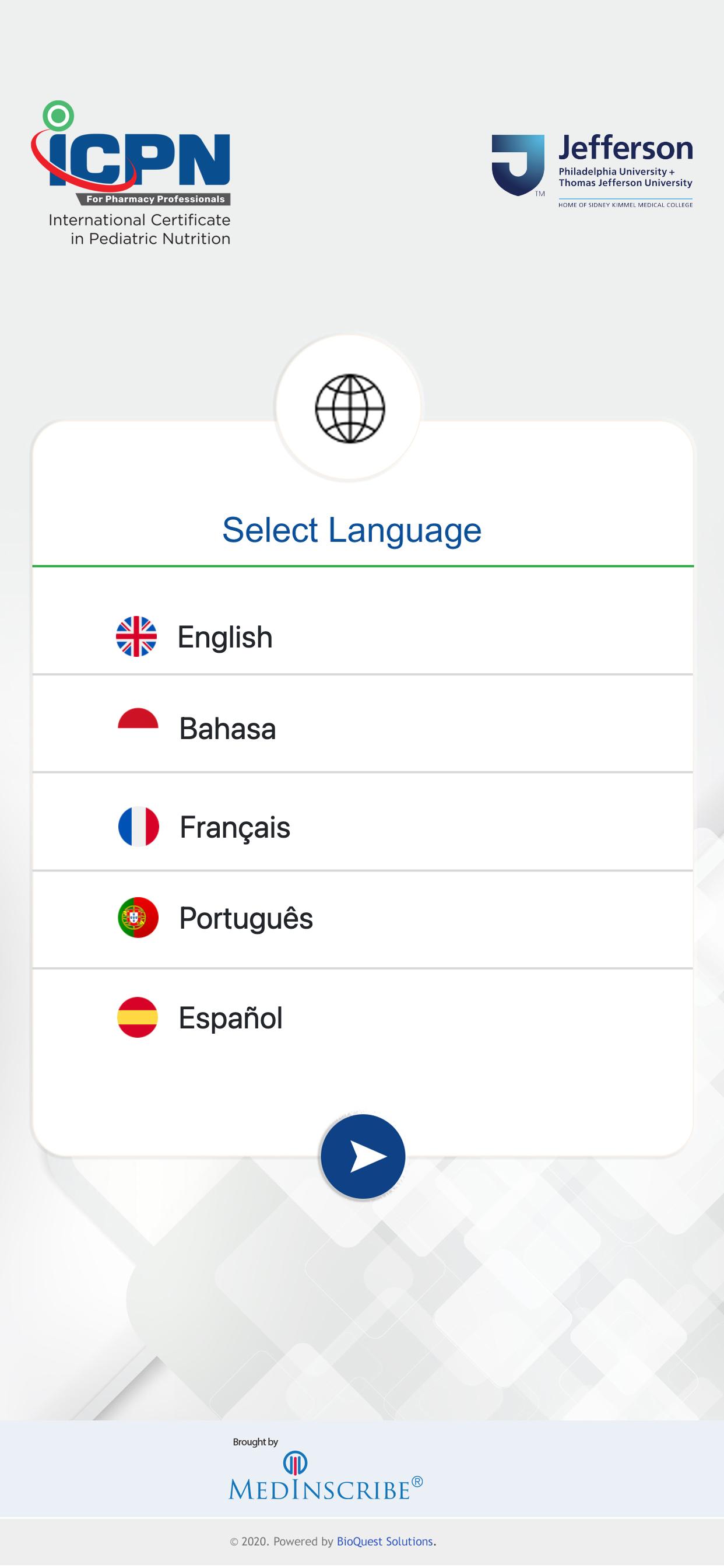This screenshot has height=1568, width=724.
Task: Click International Certificate in Pediatric Nutrition text
Action: (x=139, y=229)
